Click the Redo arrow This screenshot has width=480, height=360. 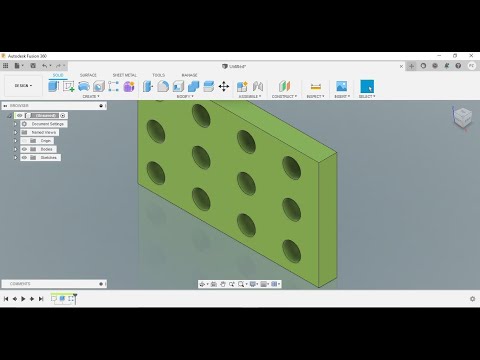click(58, 66)
